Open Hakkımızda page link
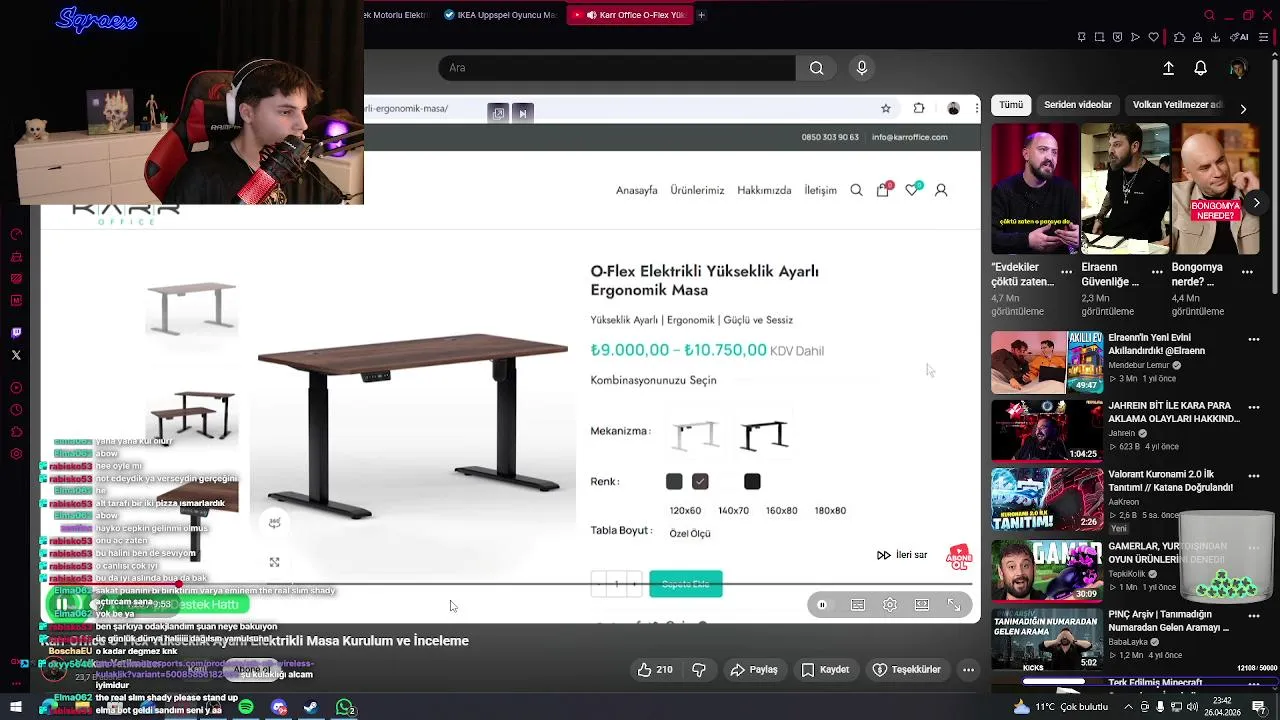 pyautogui.click(x=764, y=190)
